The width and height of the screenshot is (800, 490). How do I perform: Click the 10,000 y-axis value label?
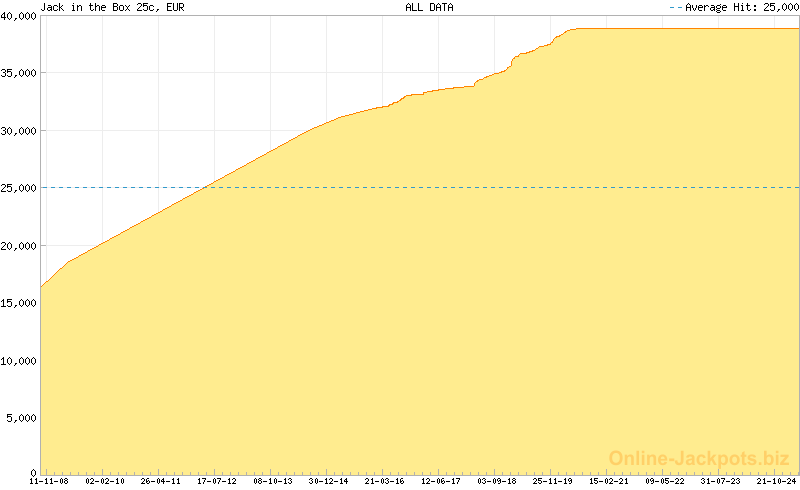pyautogui.click(x=19, y=360)
